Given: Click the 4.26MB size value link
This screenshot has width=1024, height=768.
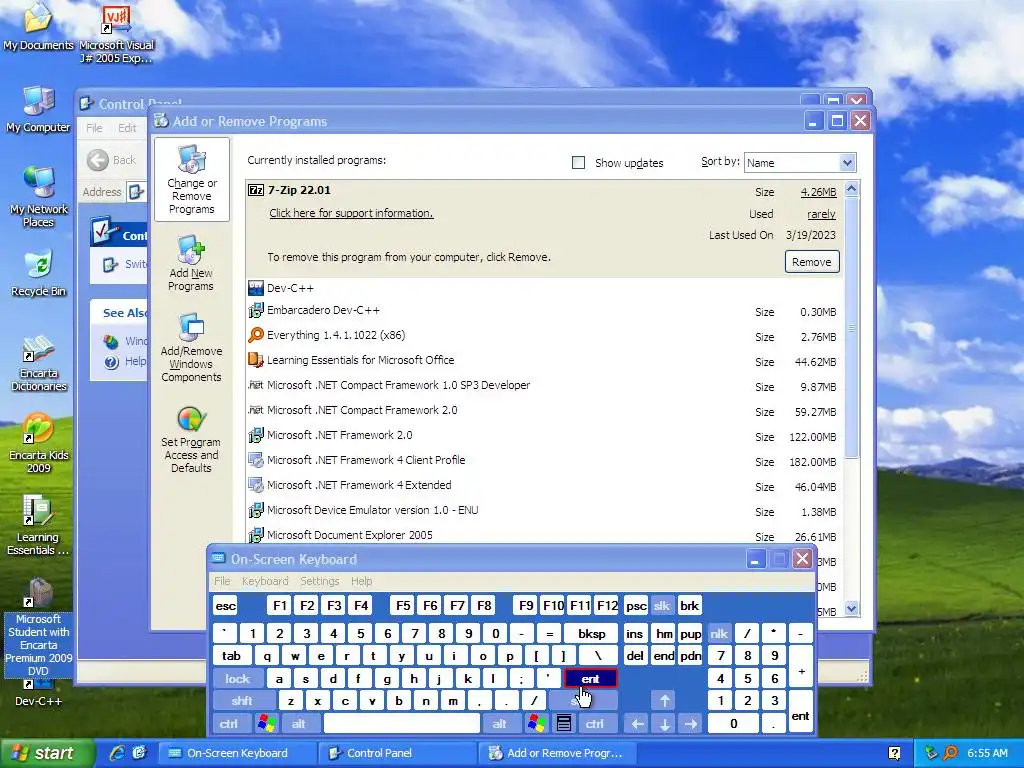Looking at the screenshot, I should [818, 192].
